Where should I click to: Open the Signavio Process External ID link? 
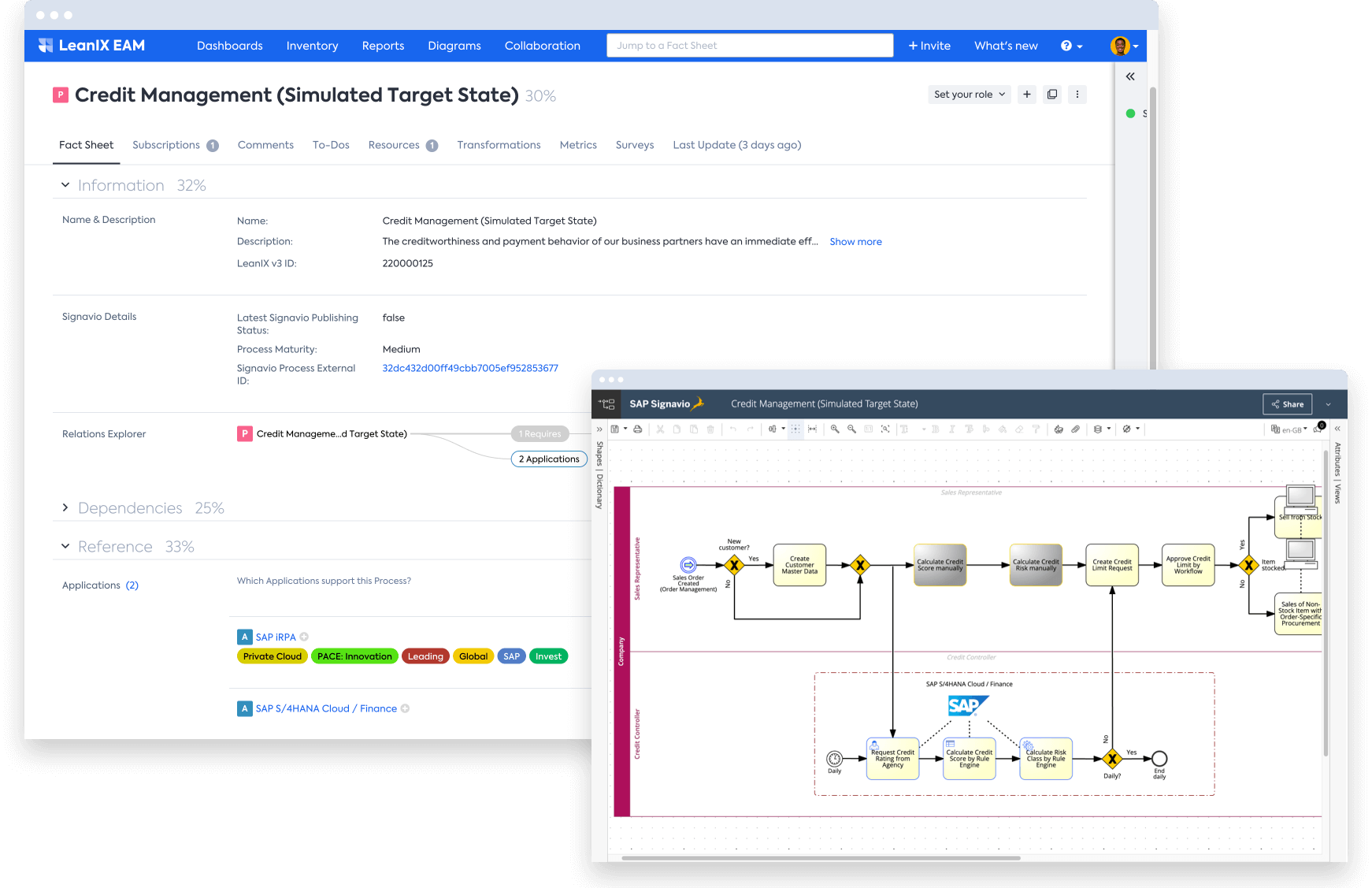[470, 368]
